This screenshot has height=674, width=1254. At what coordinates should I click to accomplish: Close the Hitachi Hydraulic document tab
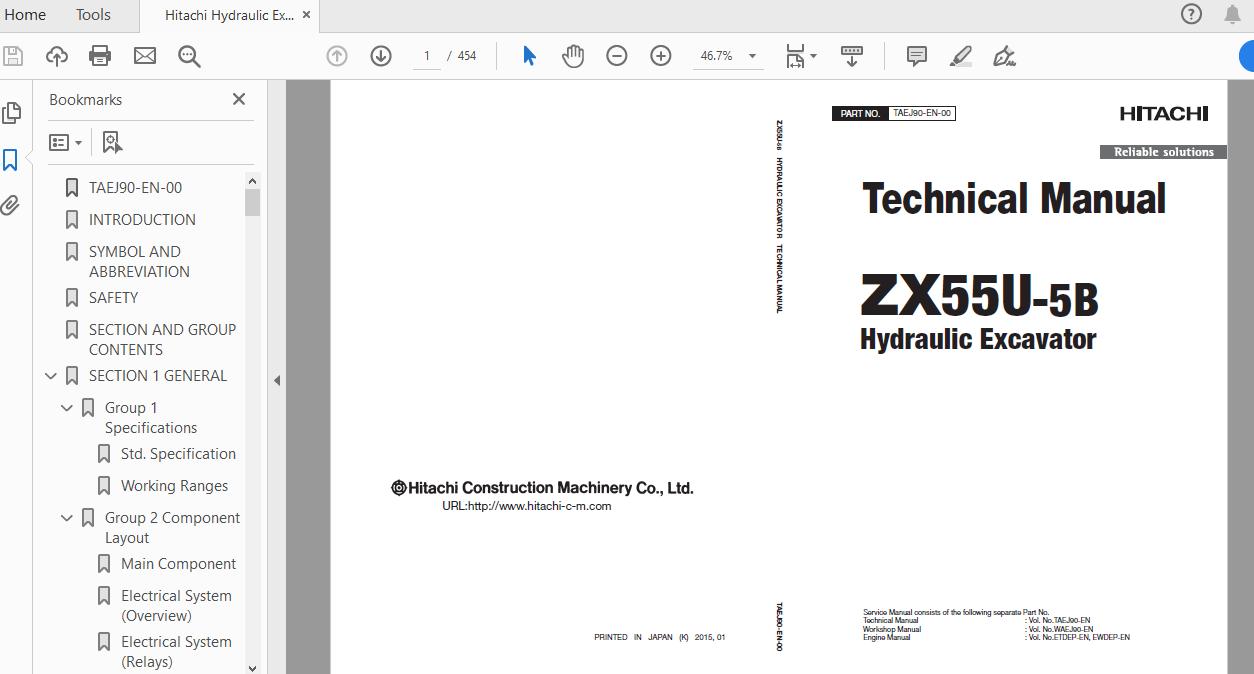[306, 15]
